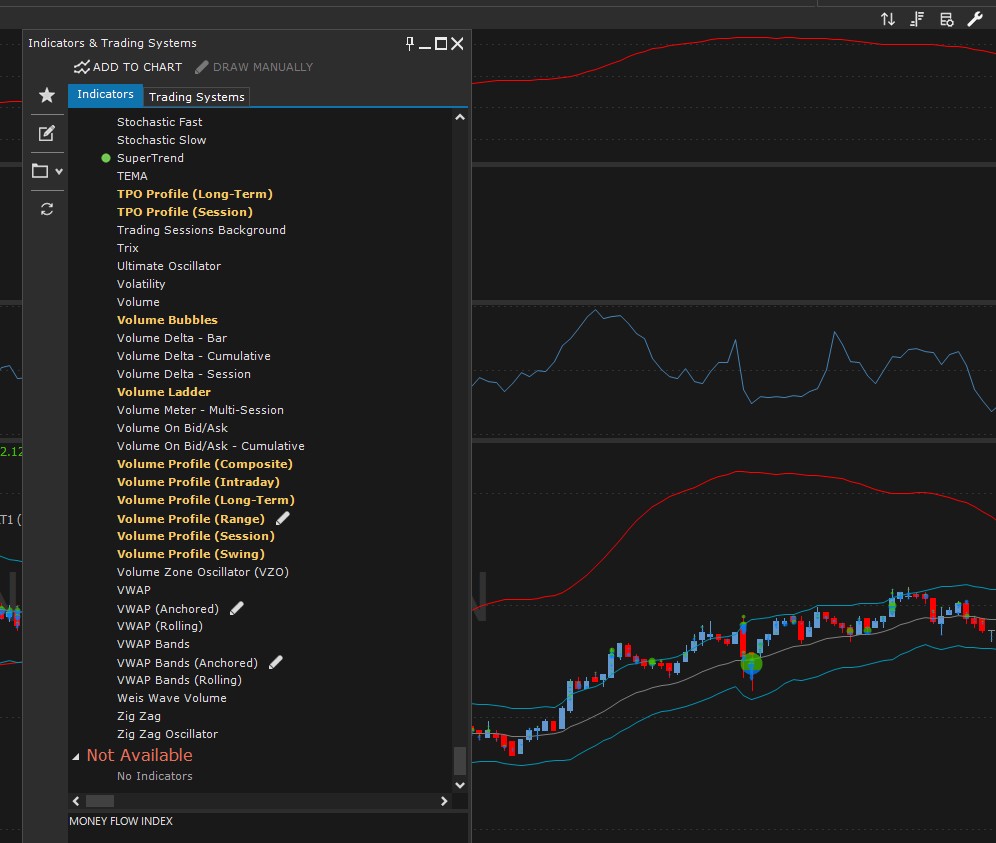Select Volume Profile (Session)
Screen dimensions: 996x843
(x=196, y=536)
